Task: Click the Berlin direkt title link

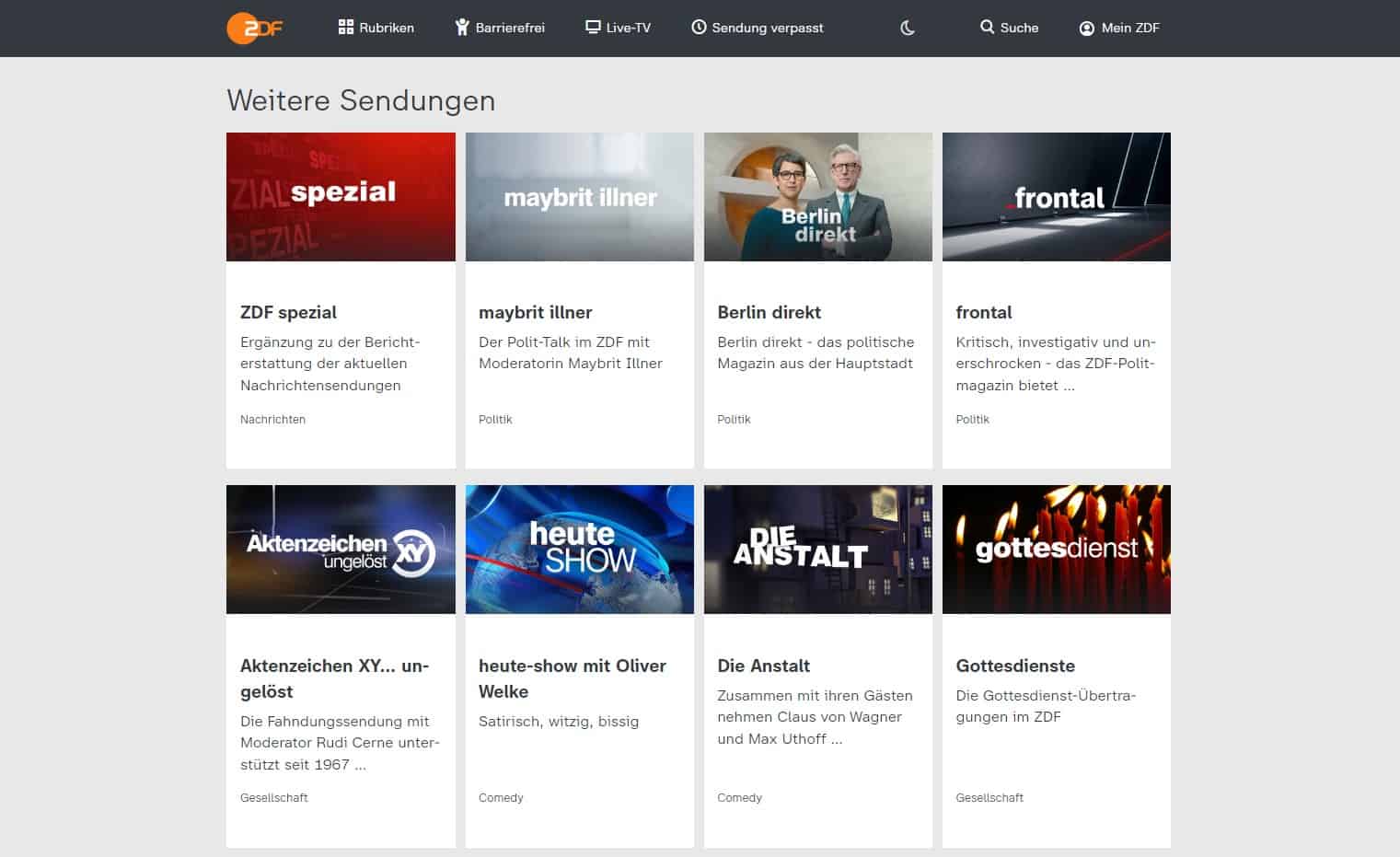Action: coord(769,312)
